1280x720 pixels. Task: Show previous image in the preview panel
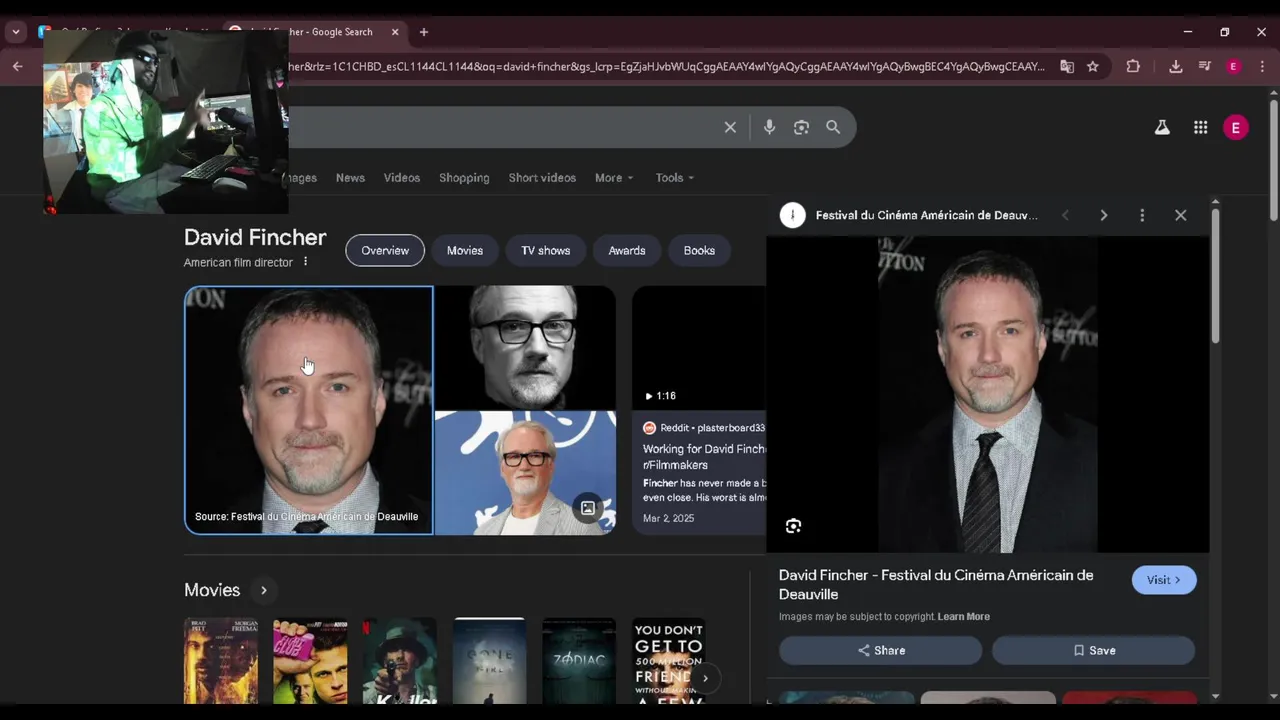tap(1065, 215)
